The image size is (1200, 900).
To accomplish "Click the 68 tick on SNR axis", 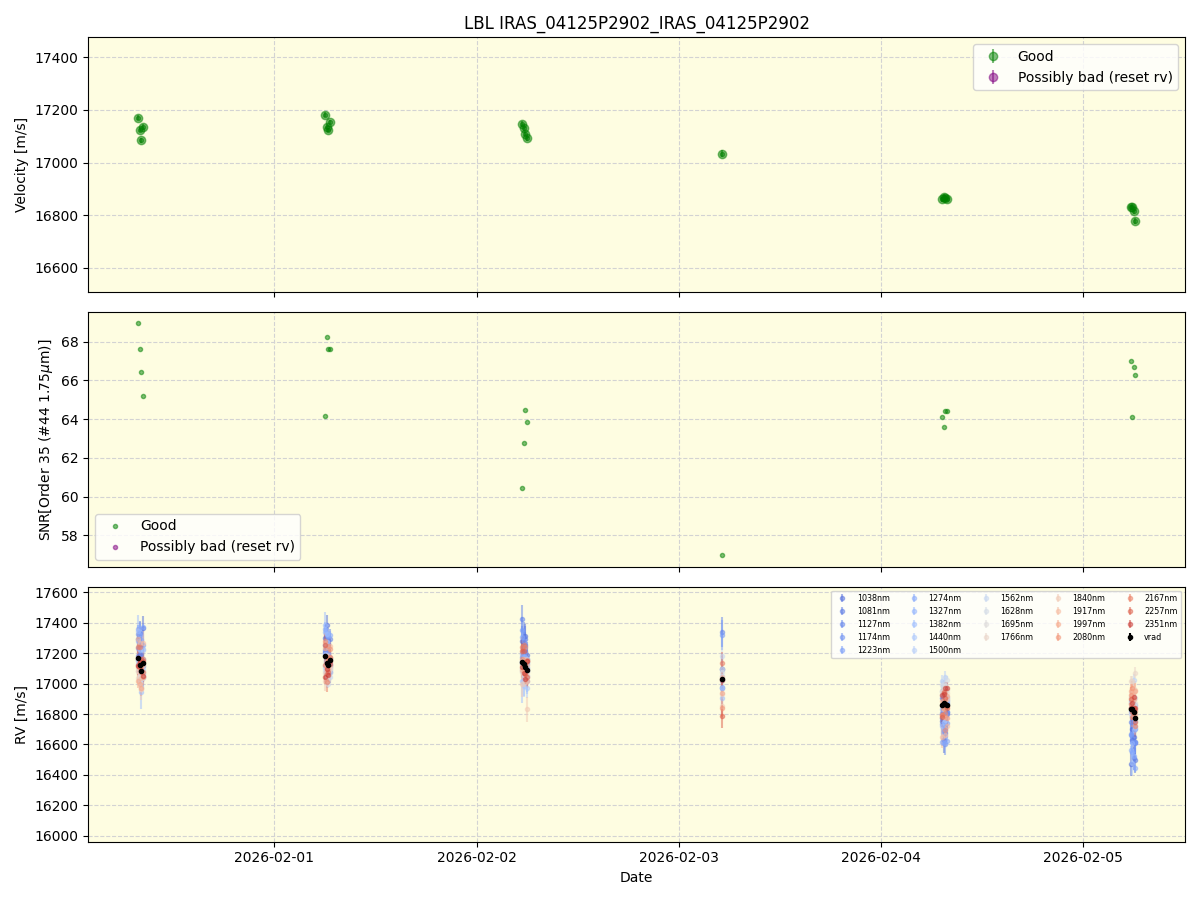I will click(71, 342).
